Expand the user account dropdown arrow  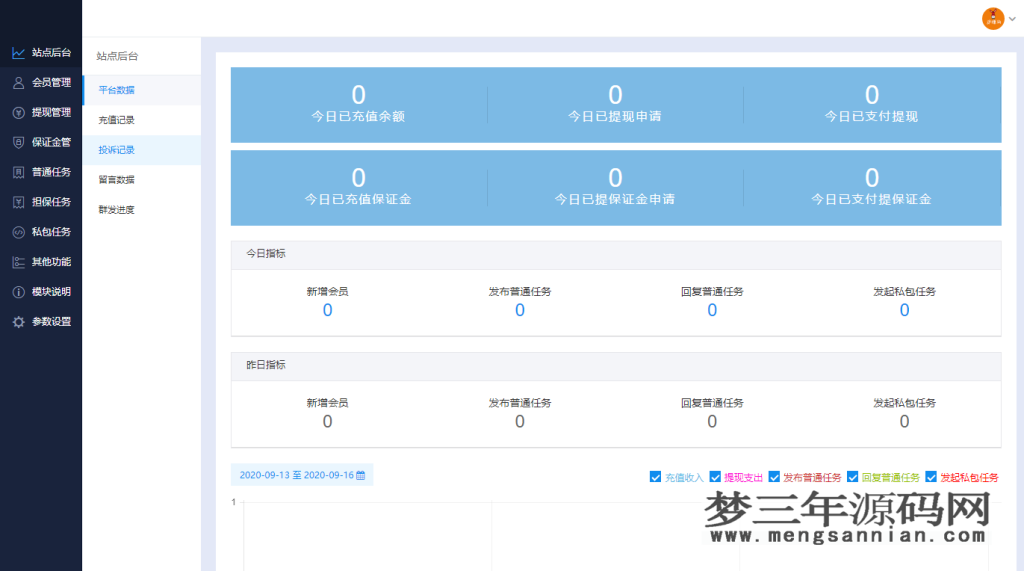pyautogui.click(x=1012, y=19)
